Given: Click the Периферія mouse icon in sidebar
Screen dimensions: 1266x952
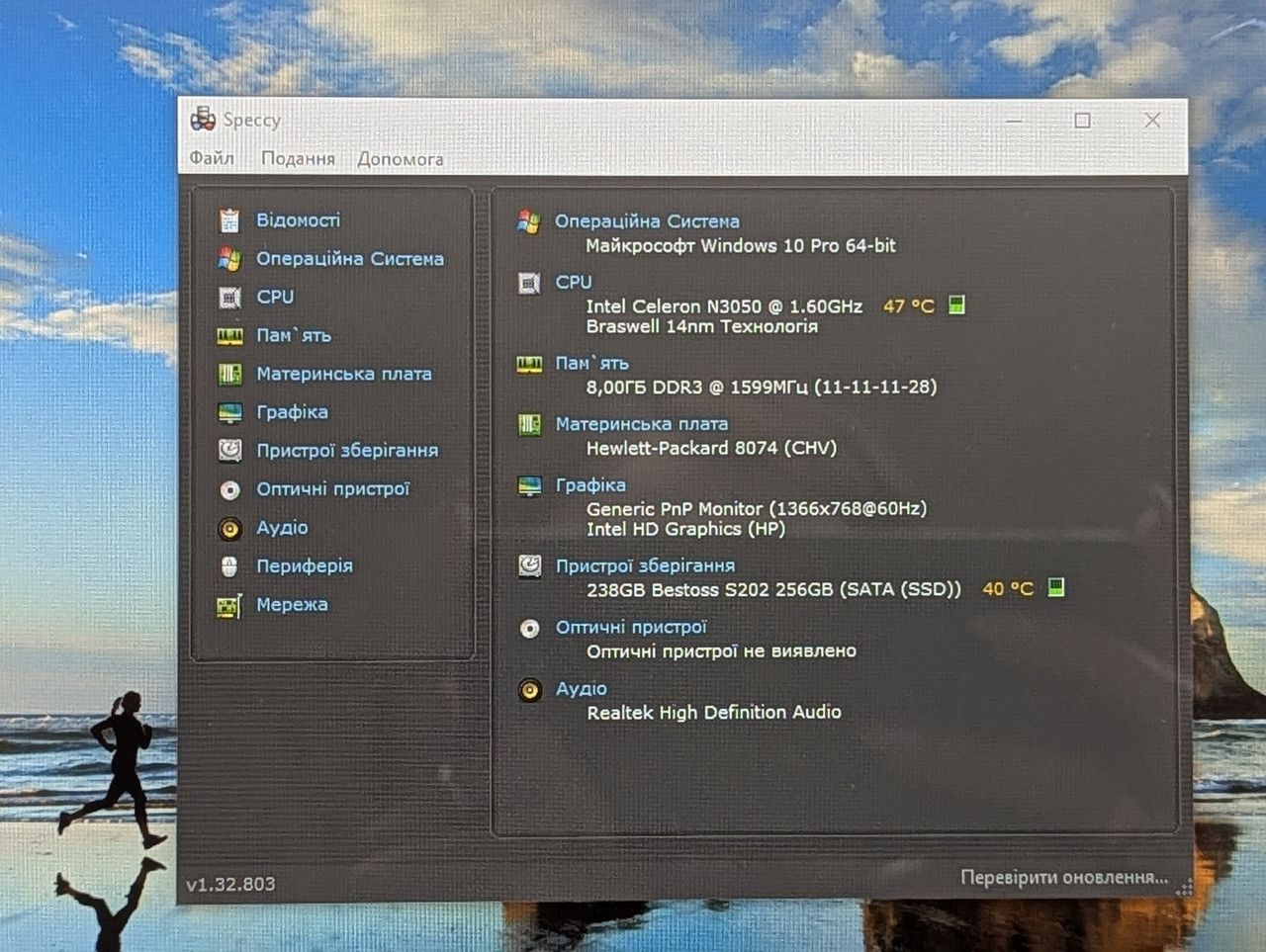Looking at the screenshot, I should coord(229,566).
